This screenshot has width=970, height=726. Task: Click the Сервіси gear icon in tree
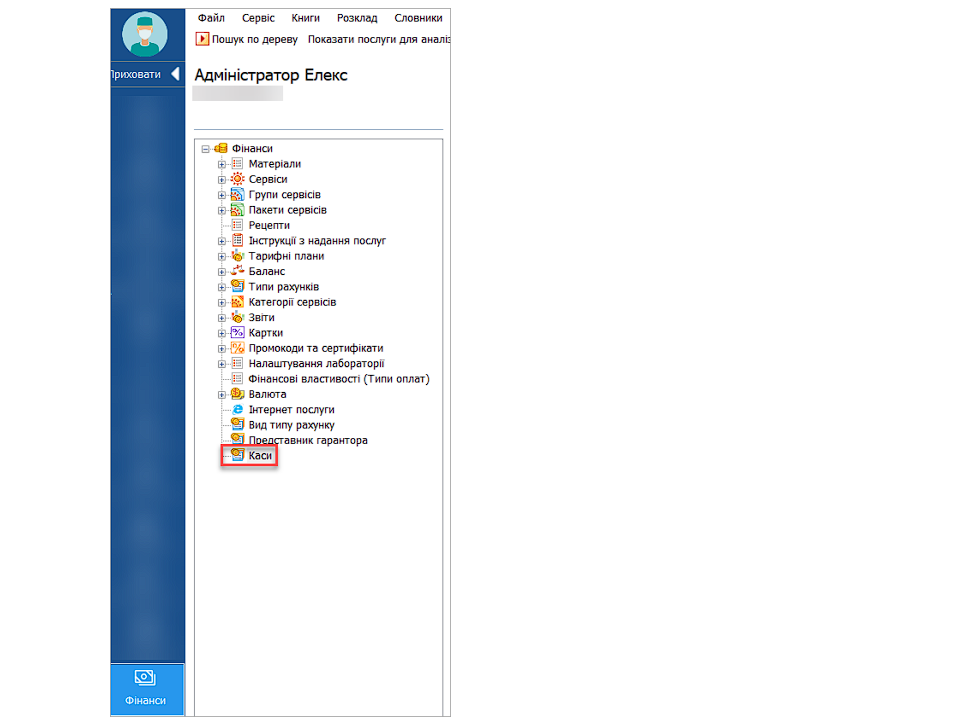coord(237,179)
